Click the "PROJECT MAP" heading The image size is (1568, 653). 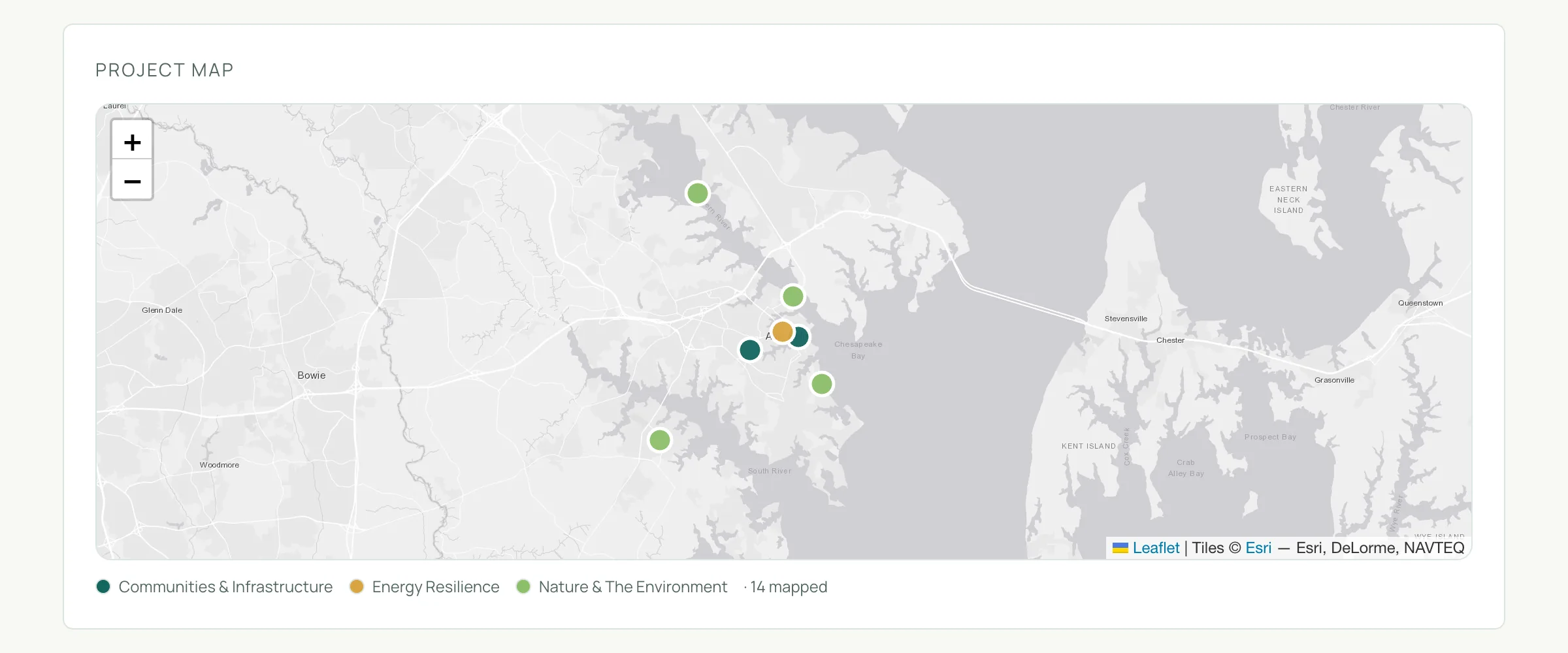tap(165, 70)
